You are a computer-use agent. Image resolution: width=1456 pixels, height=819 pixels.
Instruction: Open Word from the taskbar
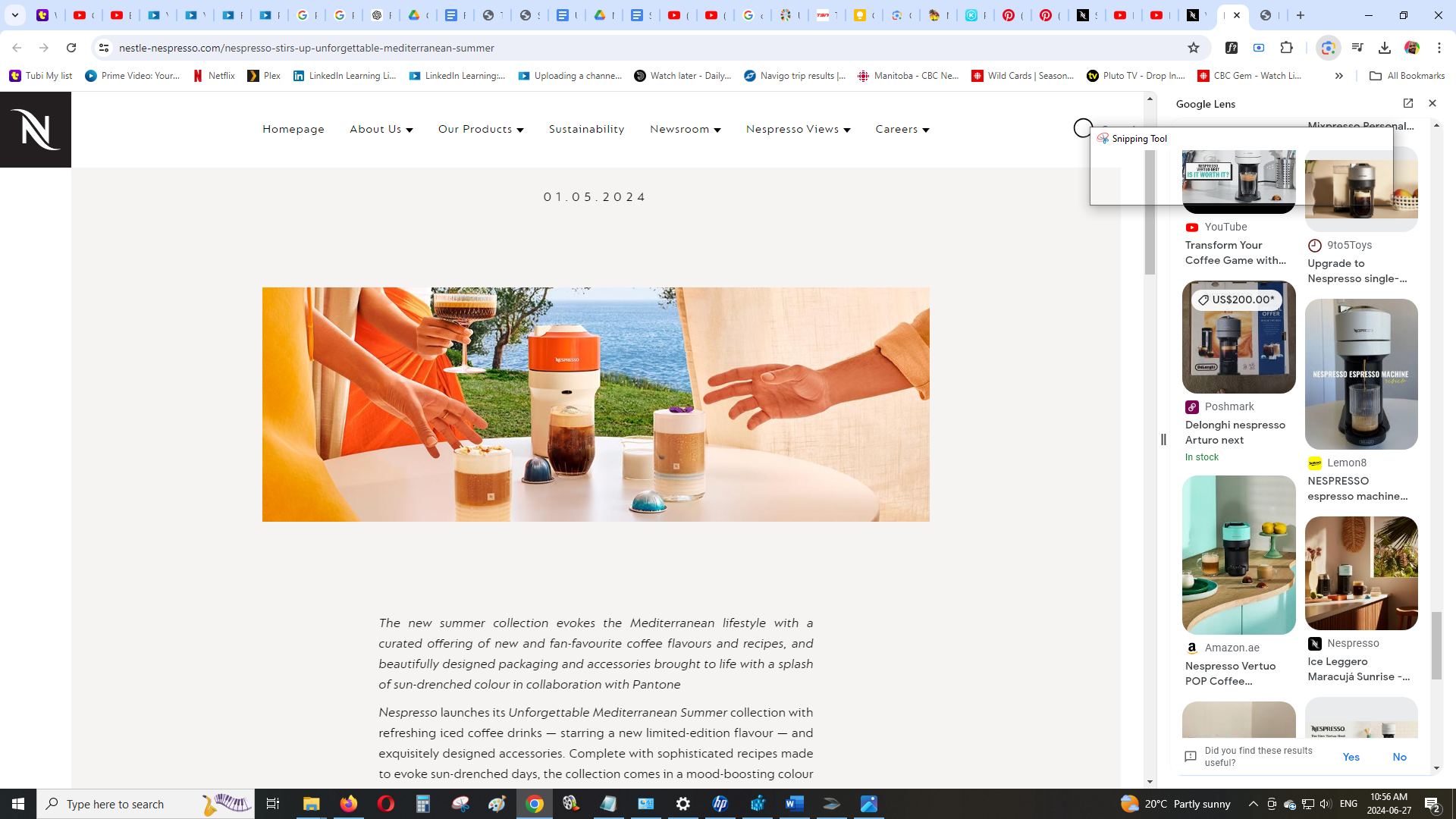(794, 804)
